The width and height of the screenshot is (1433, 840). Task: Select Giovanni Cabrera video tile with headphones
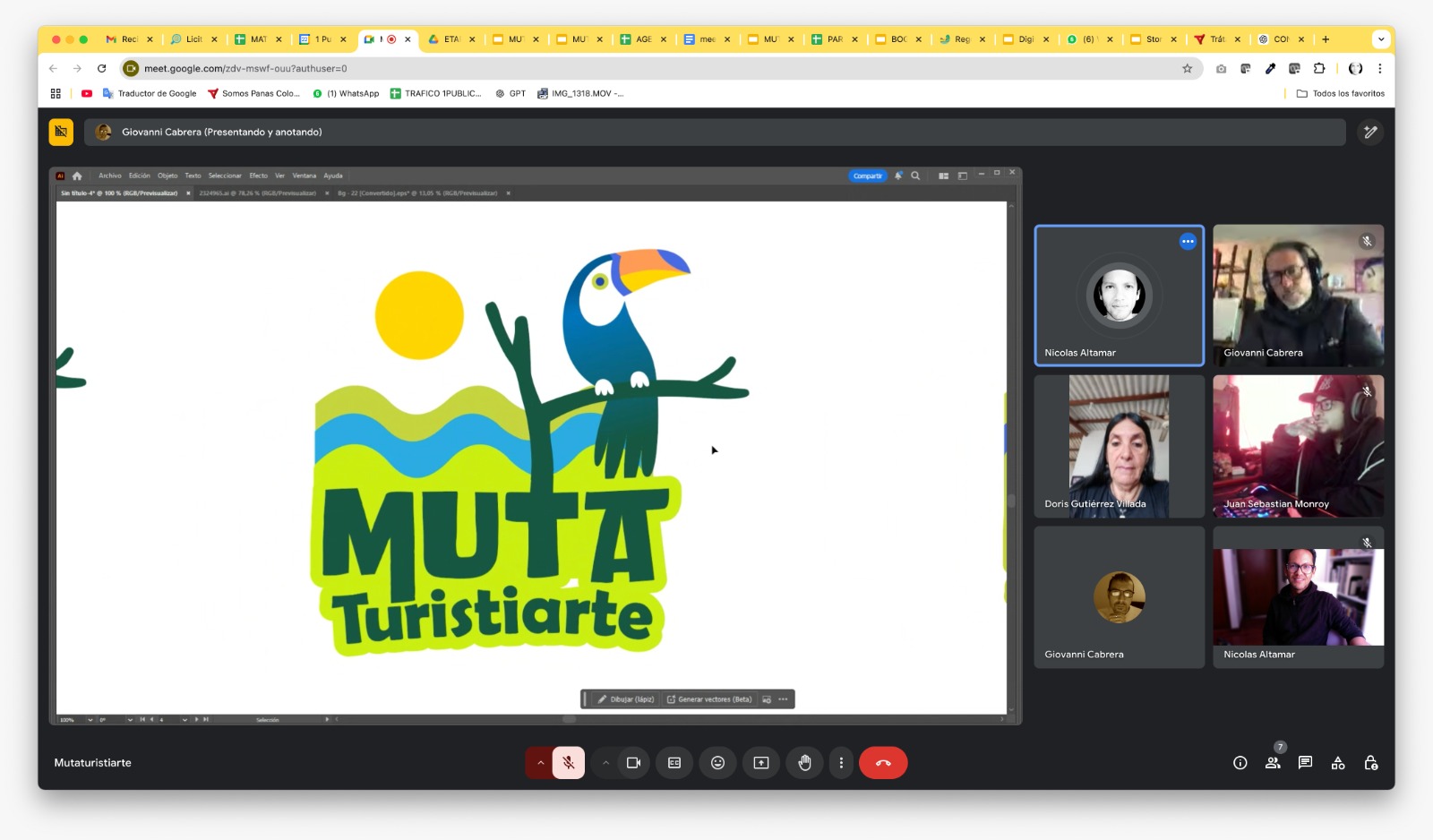1298,296
